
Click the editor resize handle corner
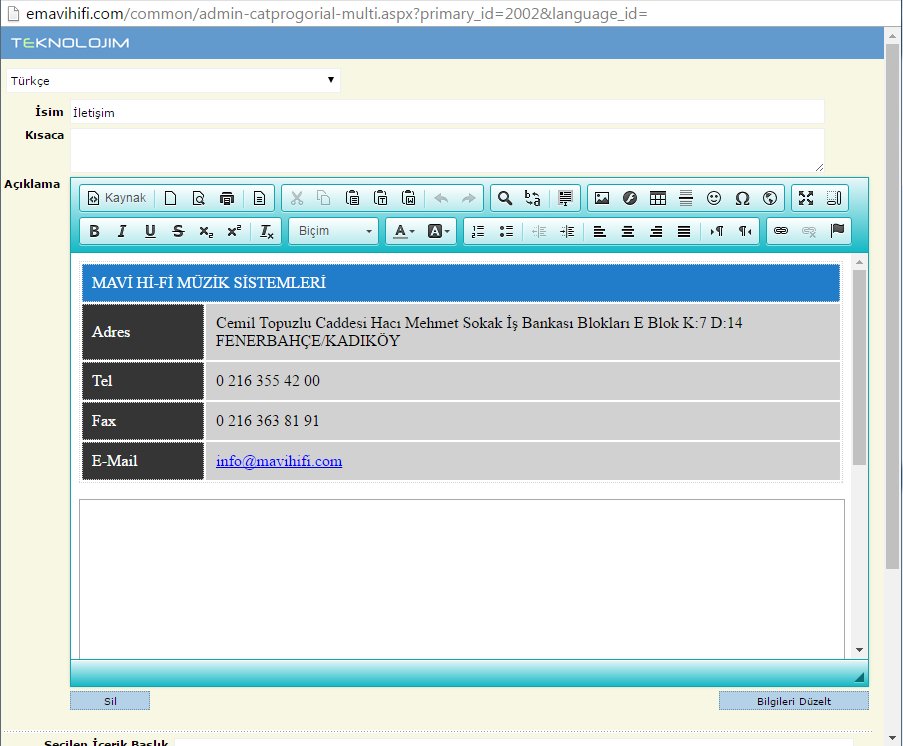859,677
